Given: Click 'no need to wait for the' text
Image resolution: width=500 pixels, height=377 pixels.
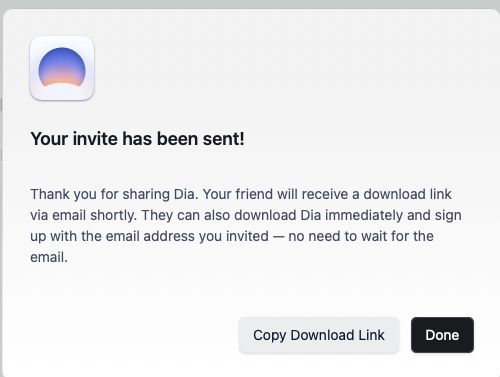Looking at the screenshot, I should (x=361, y=236).
